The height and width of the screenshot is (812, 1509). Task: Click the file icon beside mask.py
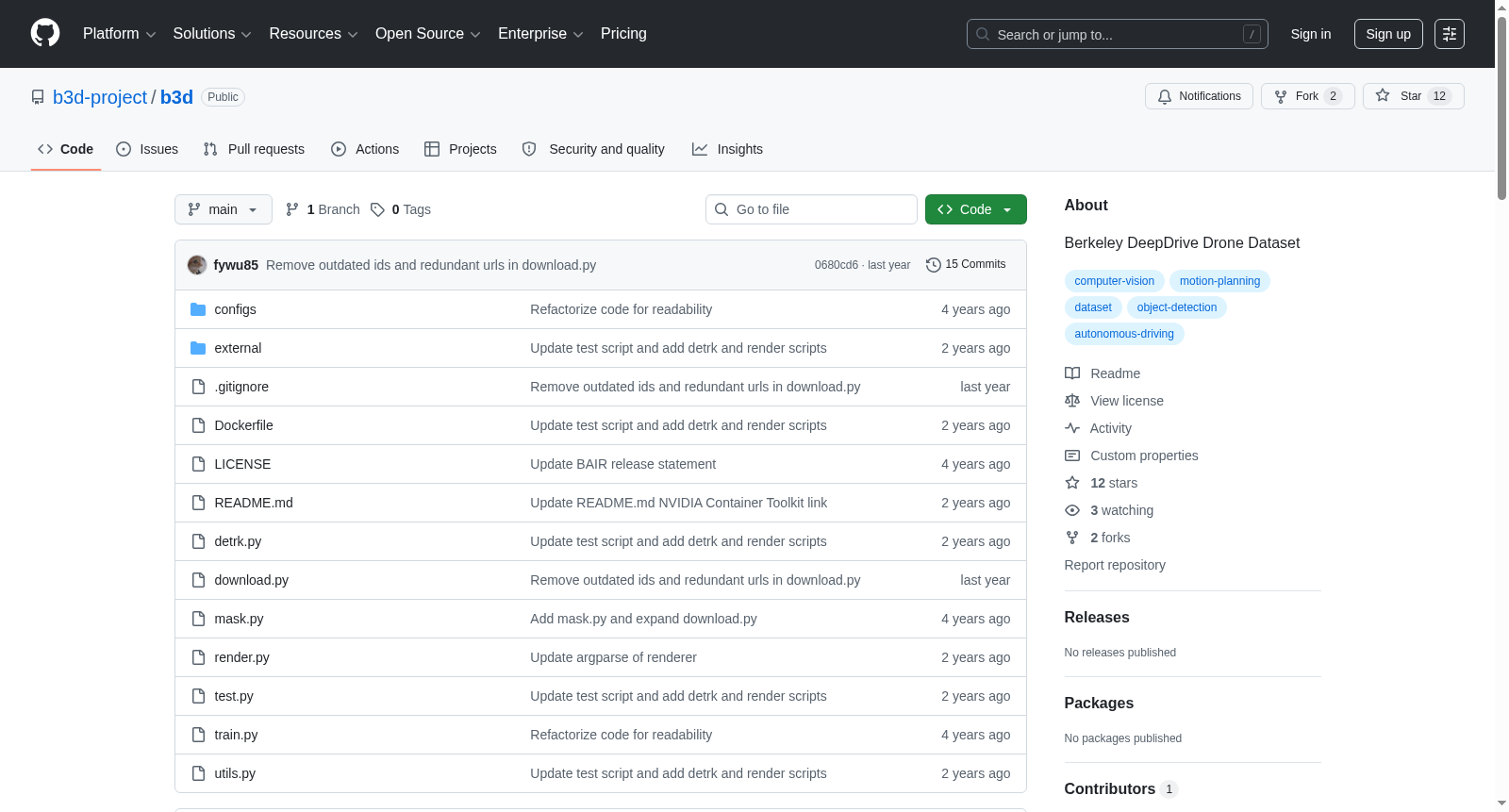[198, 619]
